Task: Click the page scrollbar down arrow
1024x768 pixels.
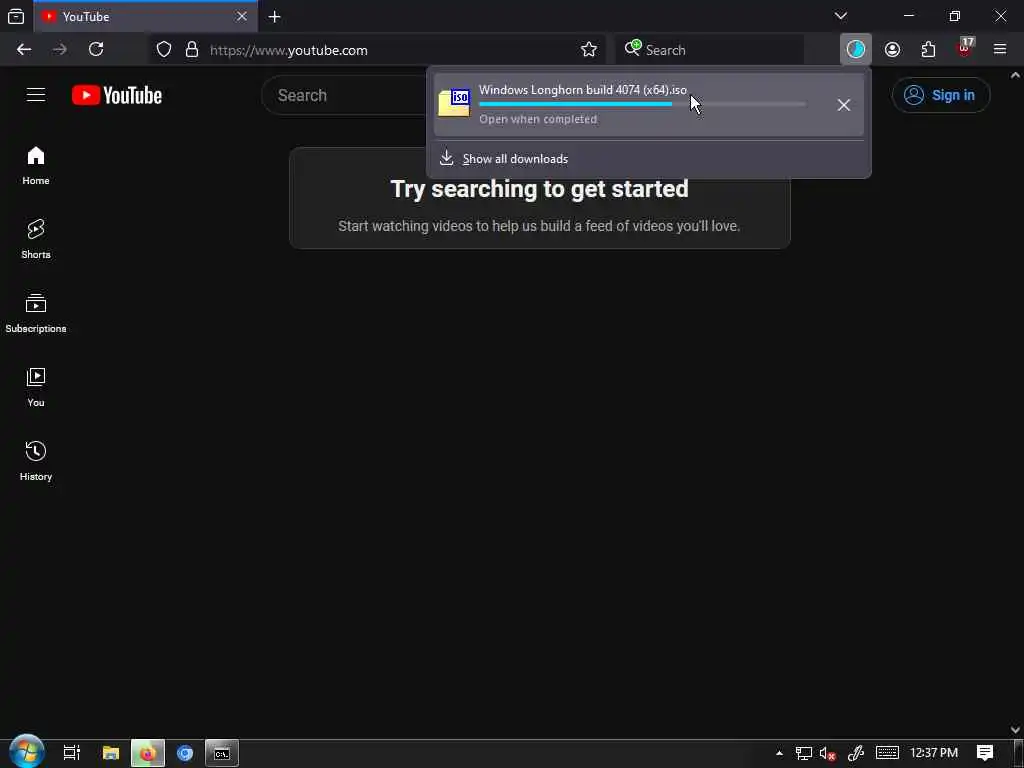Action: 1016,729
